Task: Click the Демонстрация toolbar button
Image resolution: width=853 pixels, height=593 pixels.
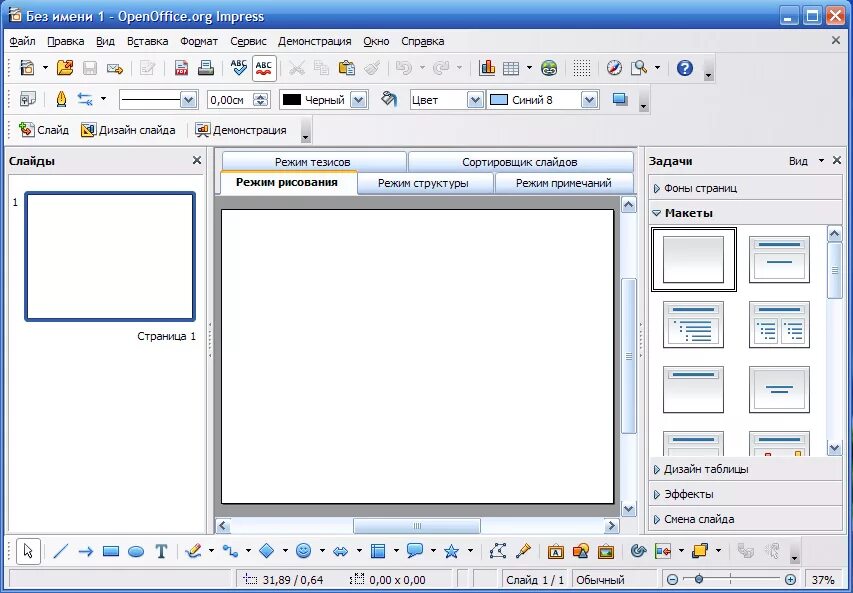Action: coord(241,130)
